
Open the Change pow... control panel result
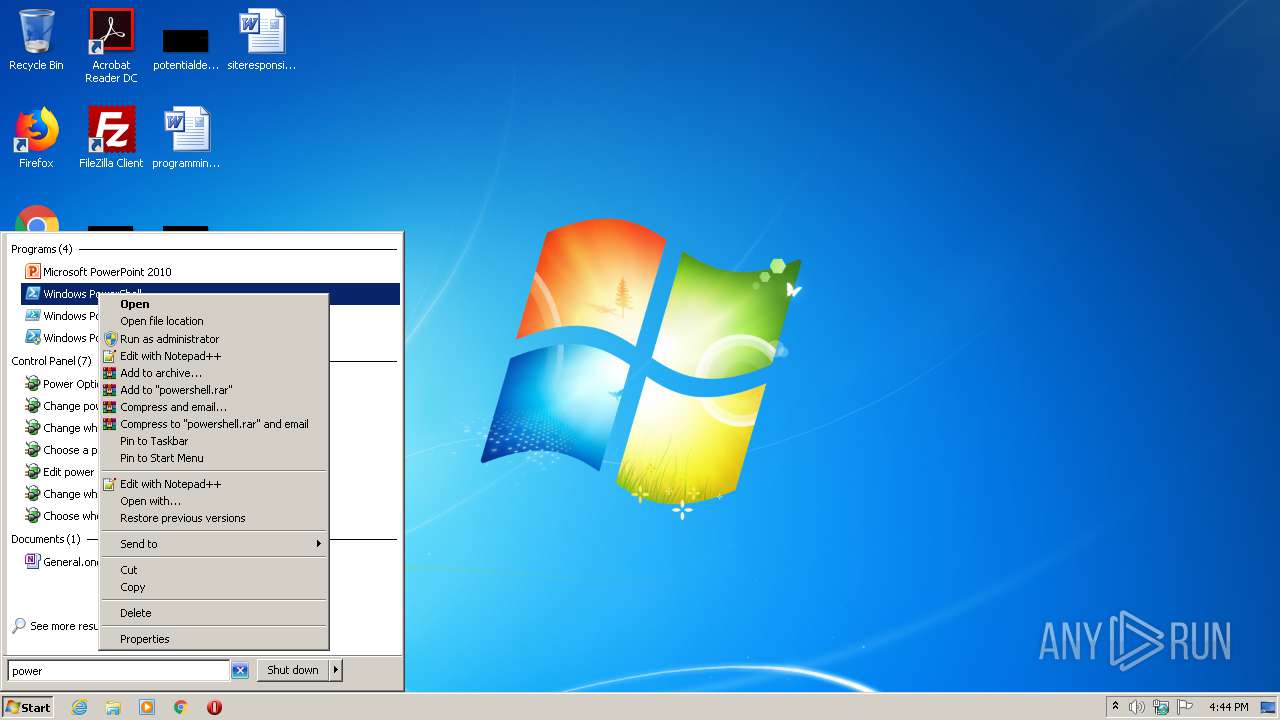(61, 406)
